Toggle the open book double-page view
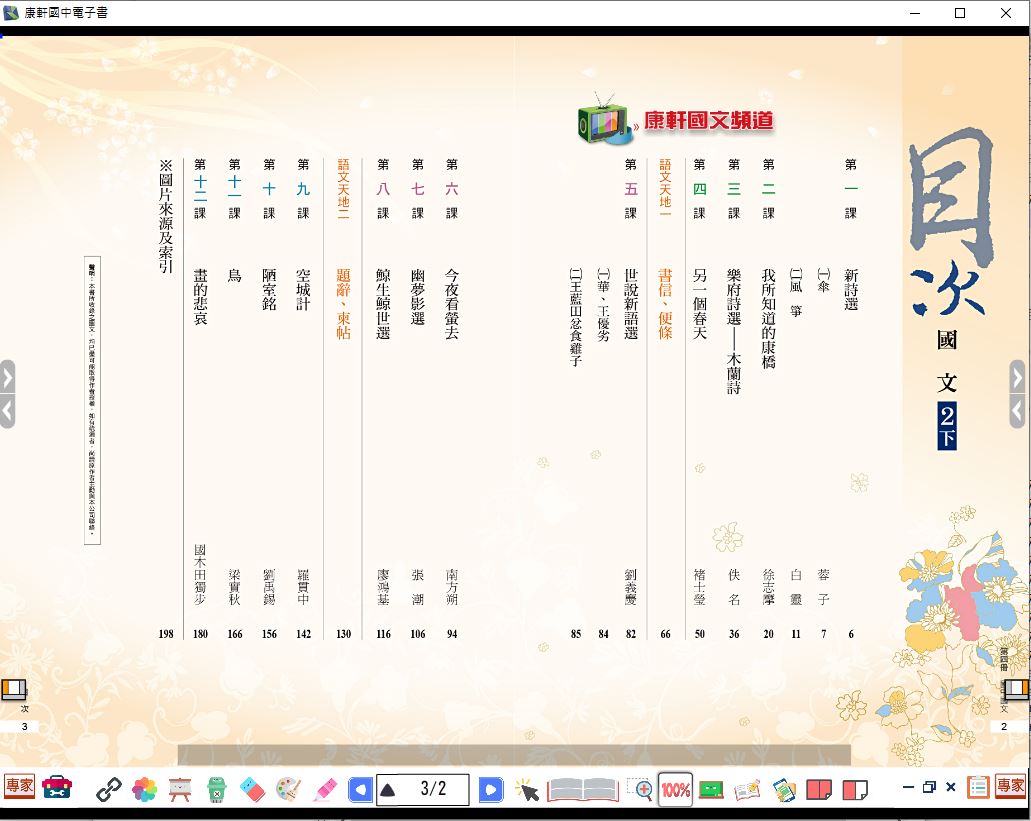Screen dimensions: 1031x821 583,790
